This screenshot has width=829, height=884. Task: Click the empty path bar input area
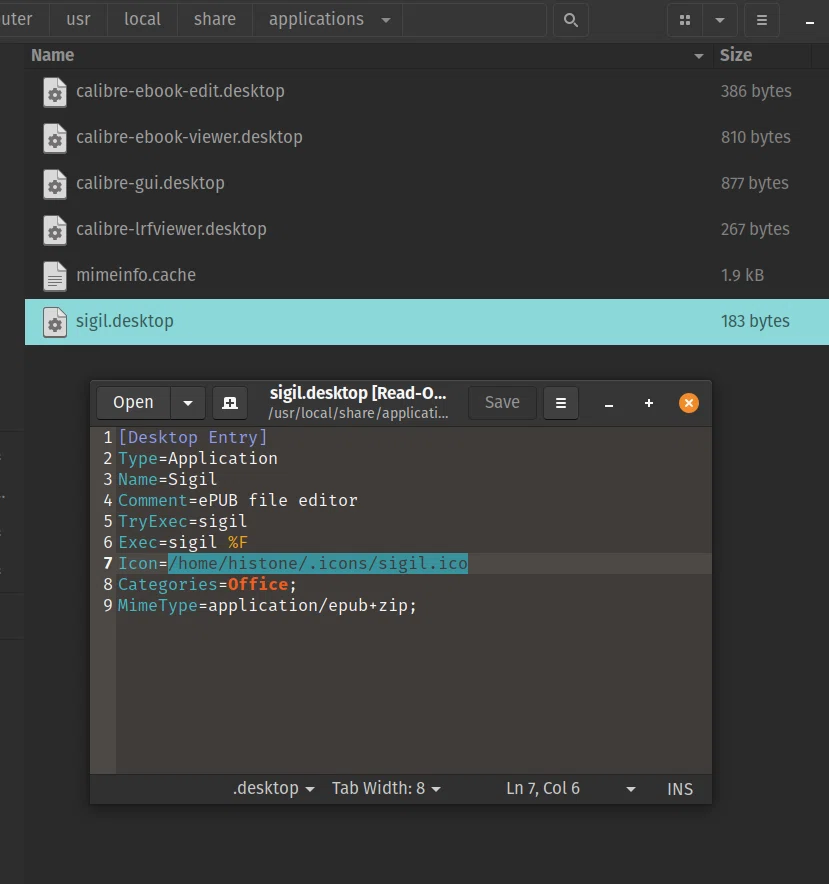(474, 20)
